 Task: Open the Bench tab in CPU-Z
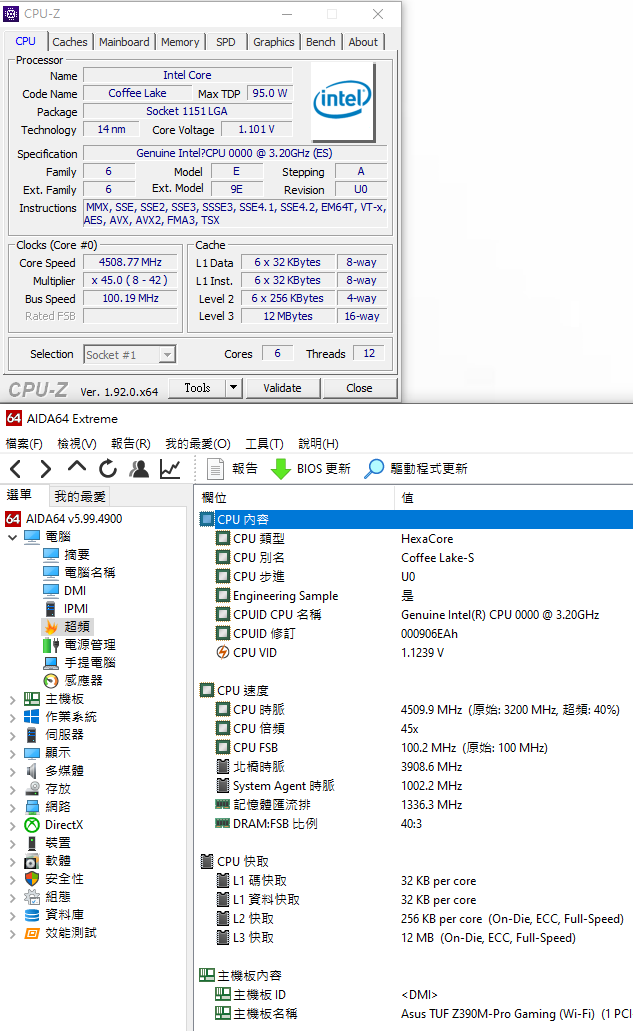tap(321, 42)
